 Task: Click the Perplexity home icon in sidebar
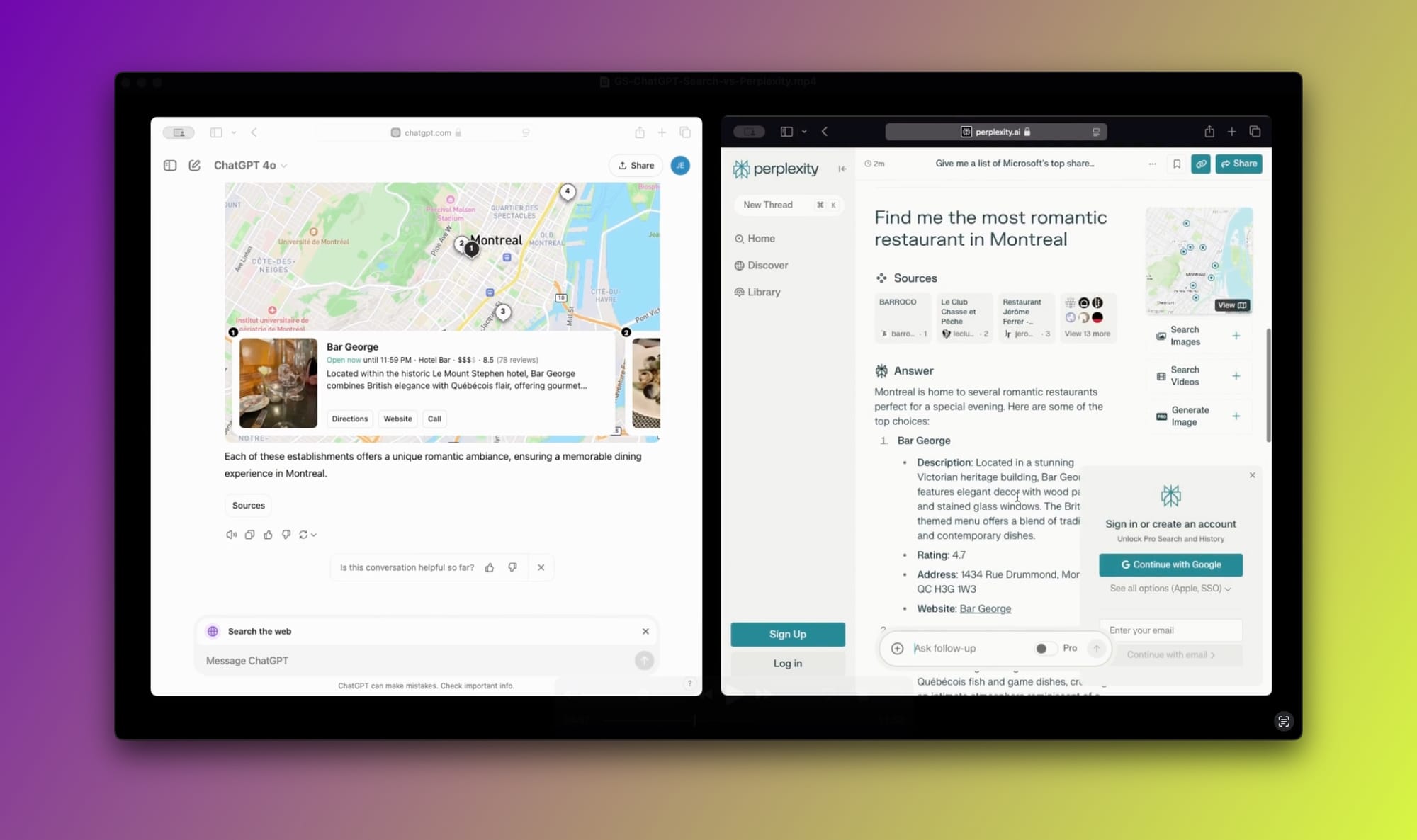740,238
